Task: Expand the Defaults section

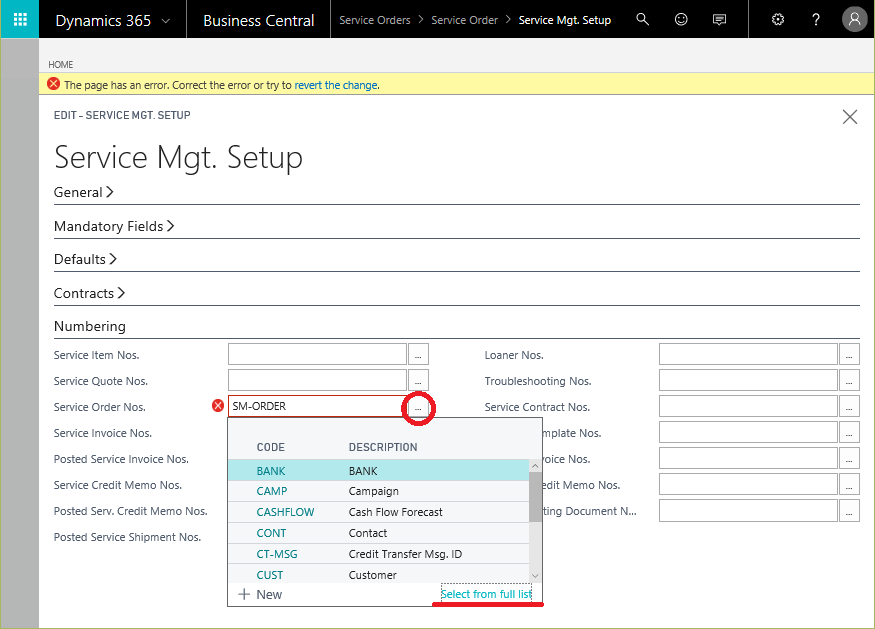Action: tap(85, 259)
